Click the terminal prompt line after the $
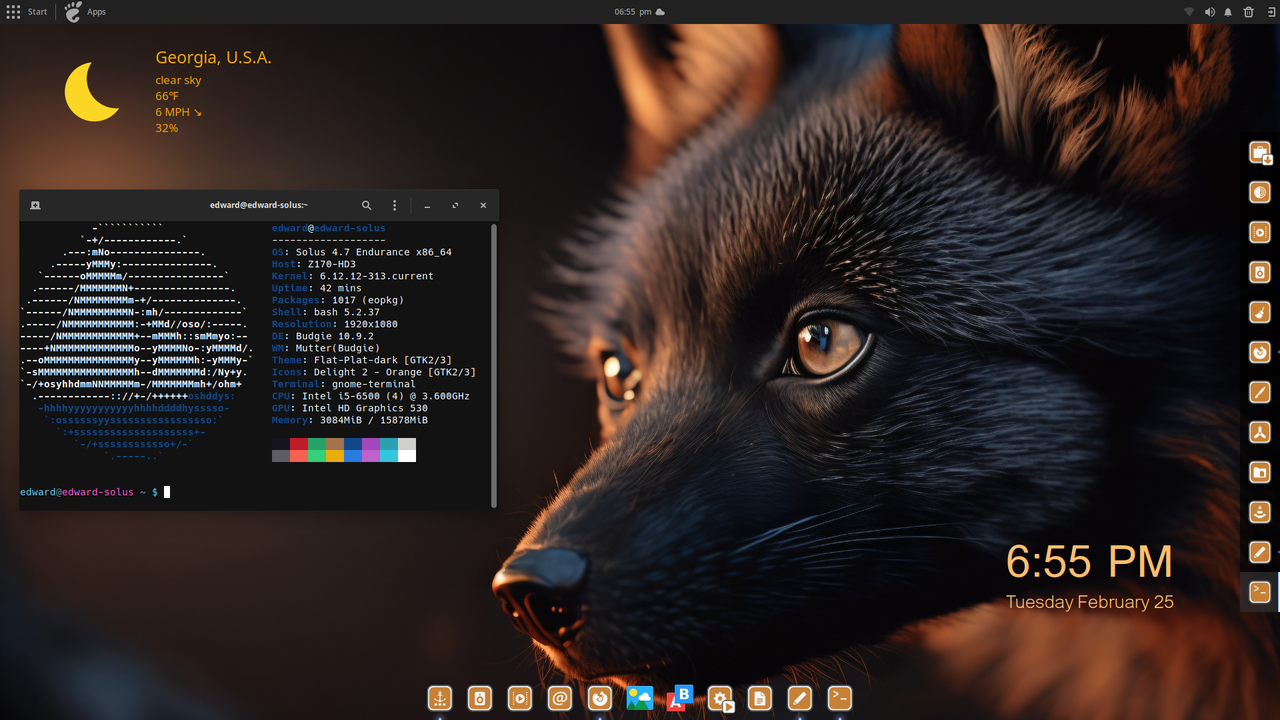Image resolution: width=1280 pixels, height=720 pixels. point(168,492)
